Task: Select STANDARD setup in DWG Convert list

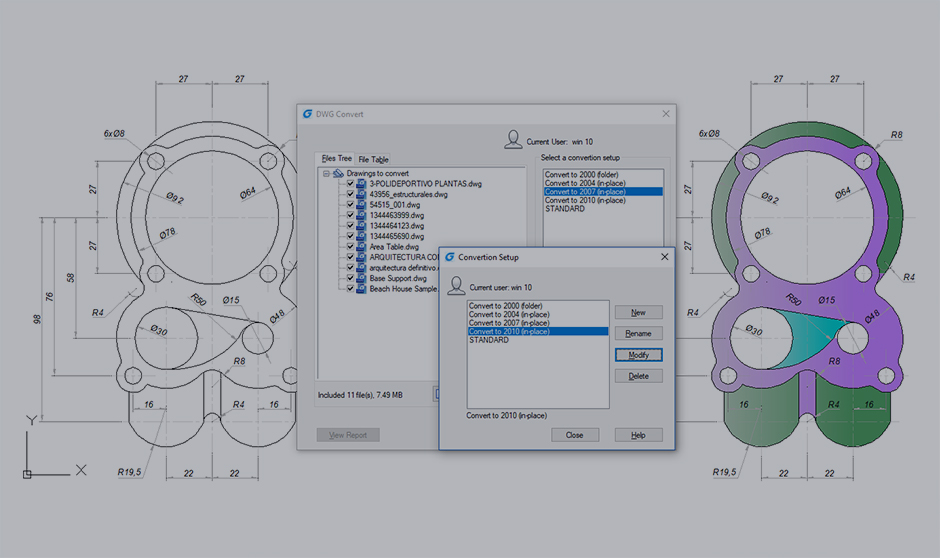Action: (x=603, y=209)
